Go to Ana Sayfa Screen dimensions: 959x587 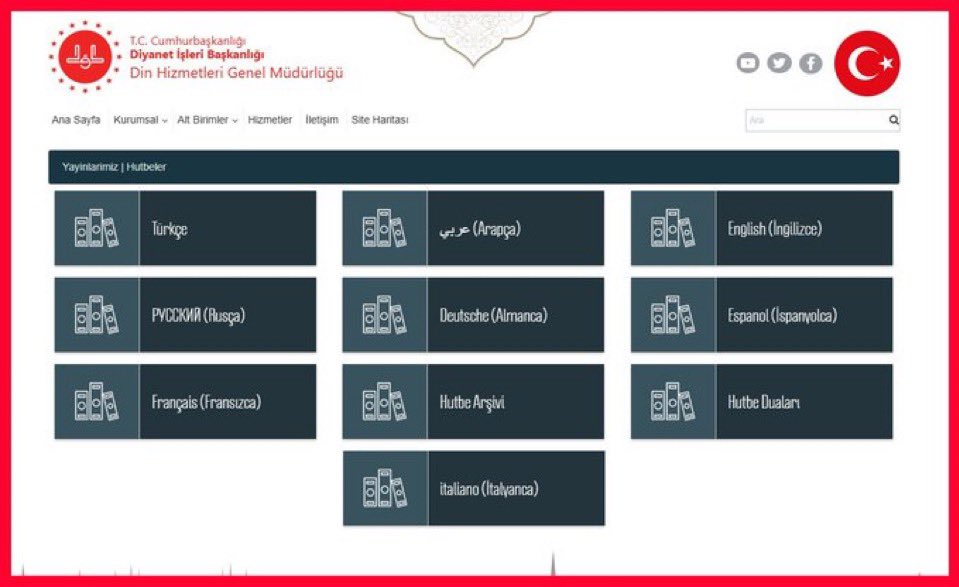(x=76, y=120)
